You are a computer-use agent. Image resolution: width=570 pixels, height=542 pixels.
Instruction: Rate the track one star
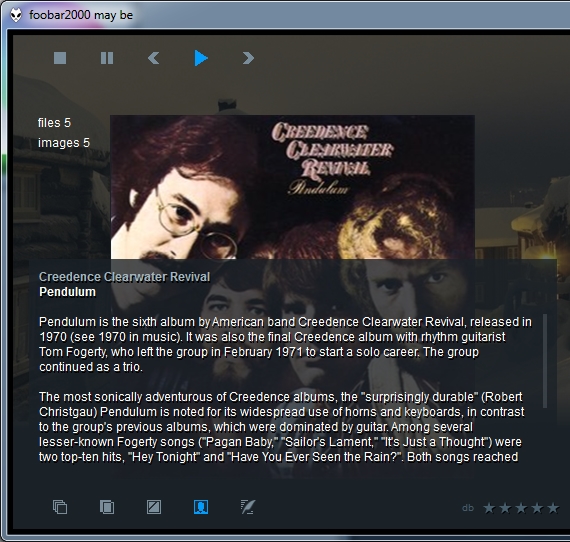tap(489, 508)
